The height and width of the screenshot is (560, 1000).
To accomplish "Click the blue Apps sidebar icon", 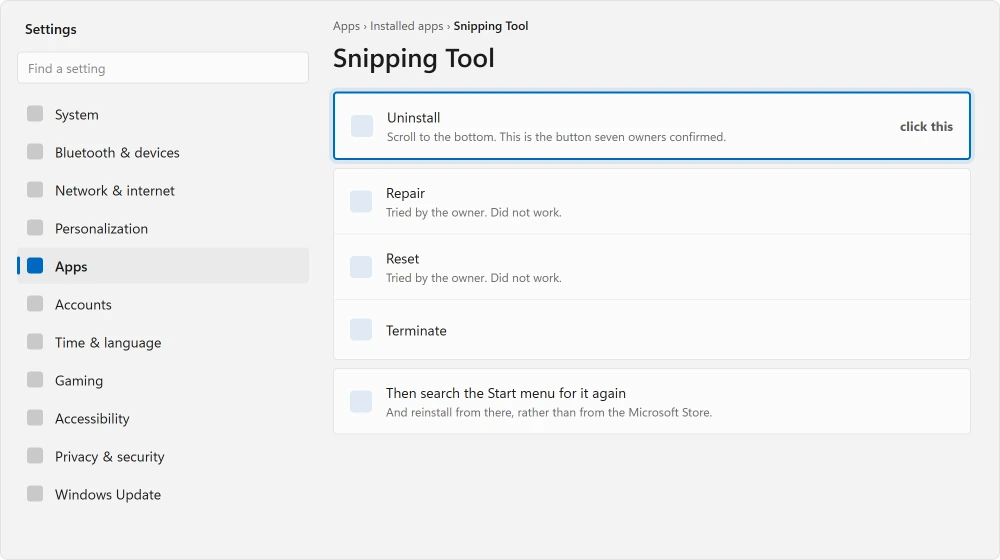I will [x=35, y=266].
